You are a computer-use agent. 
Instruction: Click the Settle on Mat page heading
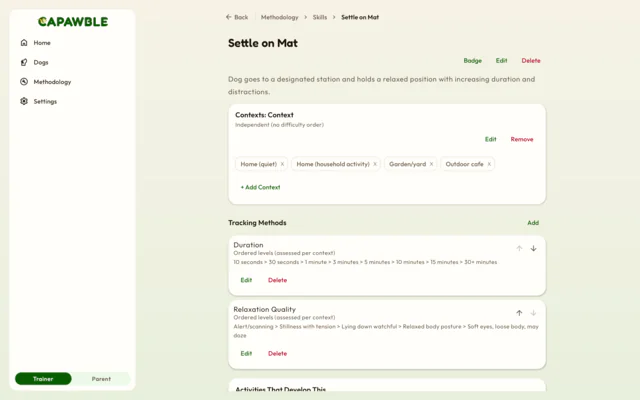click(x=263, y=43)
